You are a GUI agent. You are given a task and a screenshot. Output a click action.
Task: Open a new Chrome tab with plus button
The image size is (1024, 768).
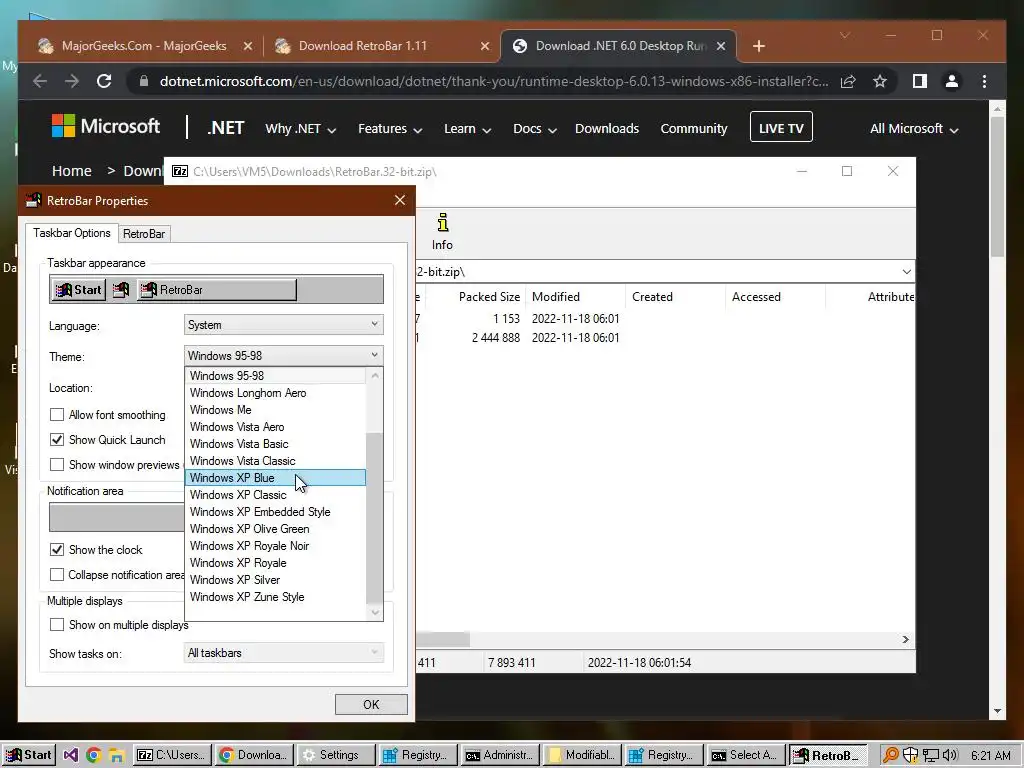point(759,46)
